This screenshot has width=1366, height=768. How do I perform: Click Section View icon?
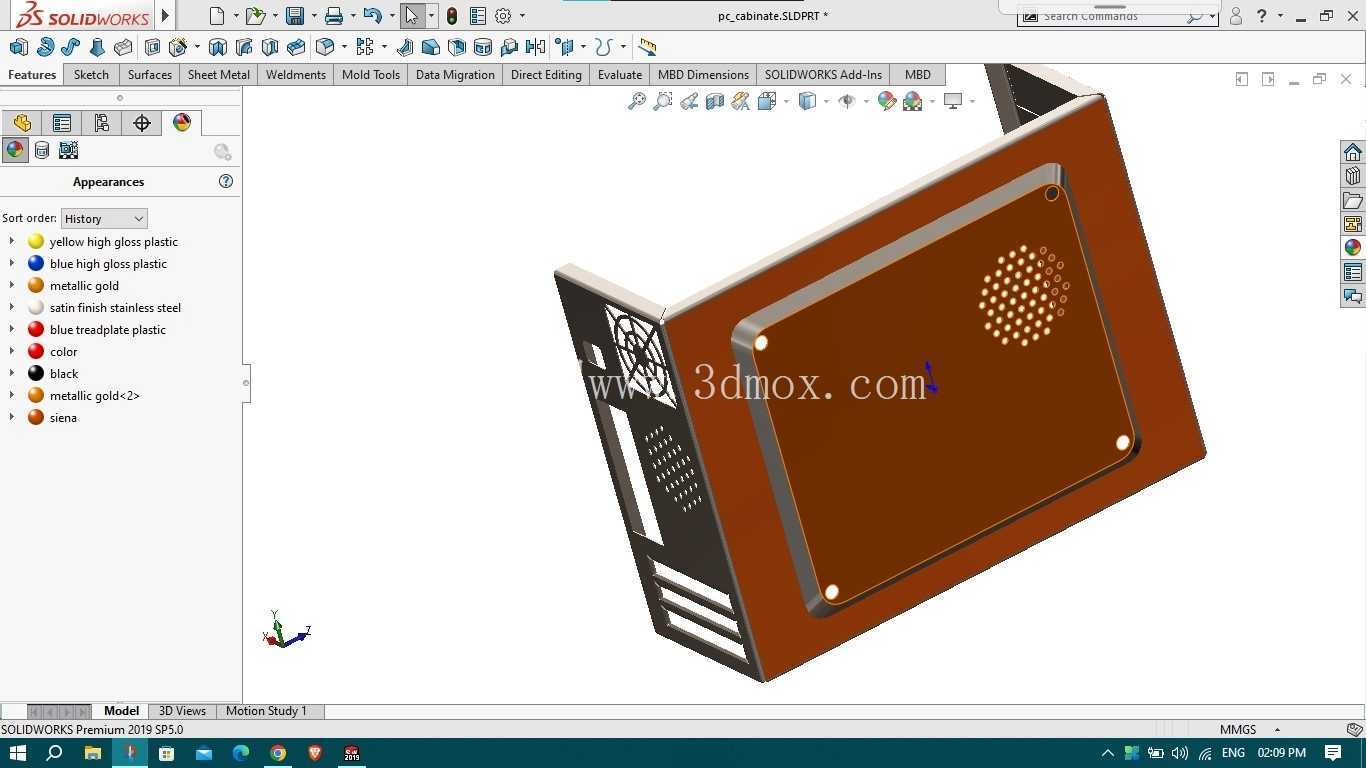tap(715, 101)
